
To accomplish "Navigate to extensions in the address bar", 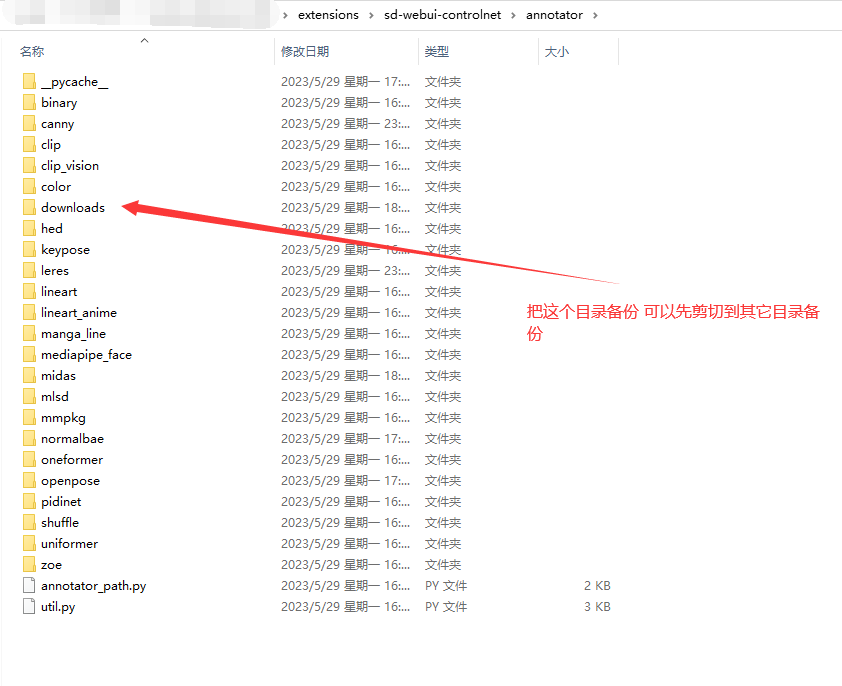I will pyautogui.click(x=328, y=15).
